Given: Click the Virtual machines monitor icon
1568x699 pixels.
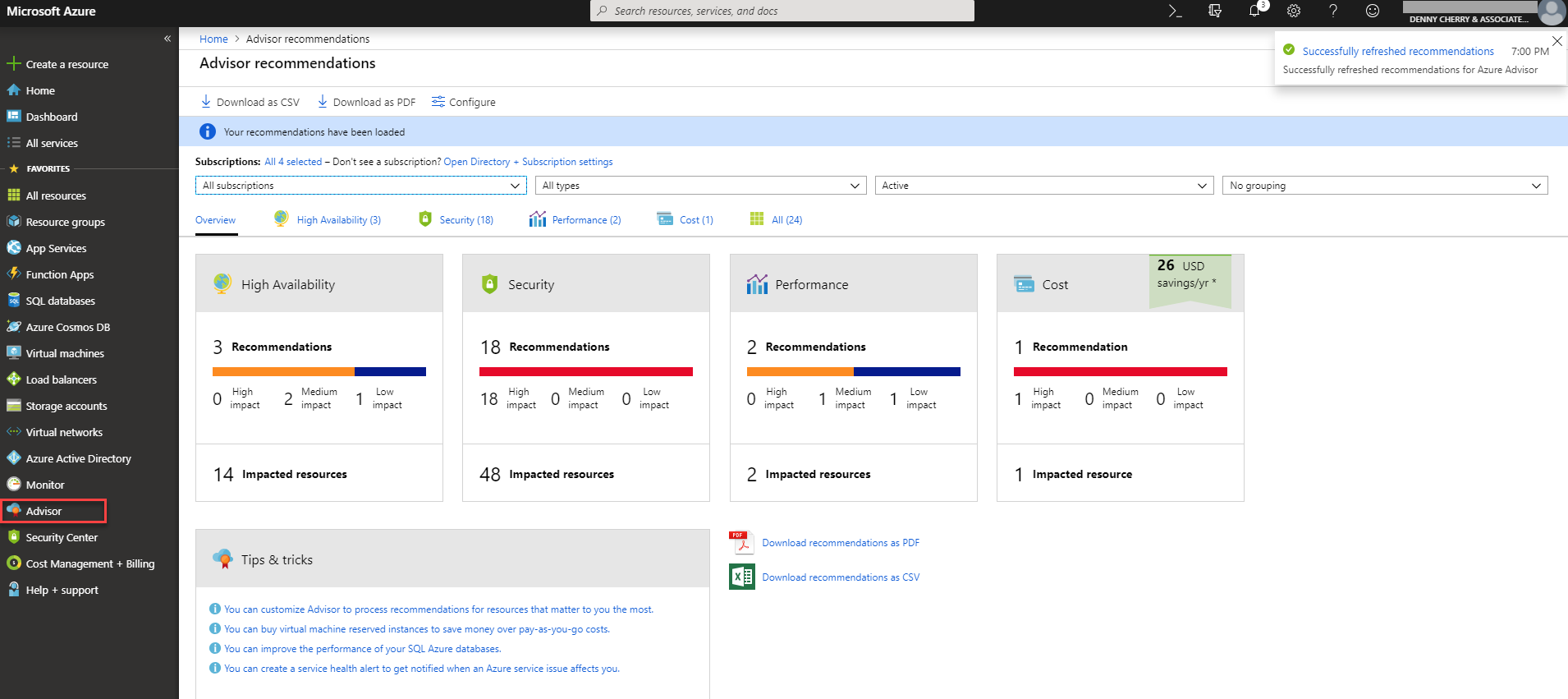Looking at the screenshot, I should (14, 353).
